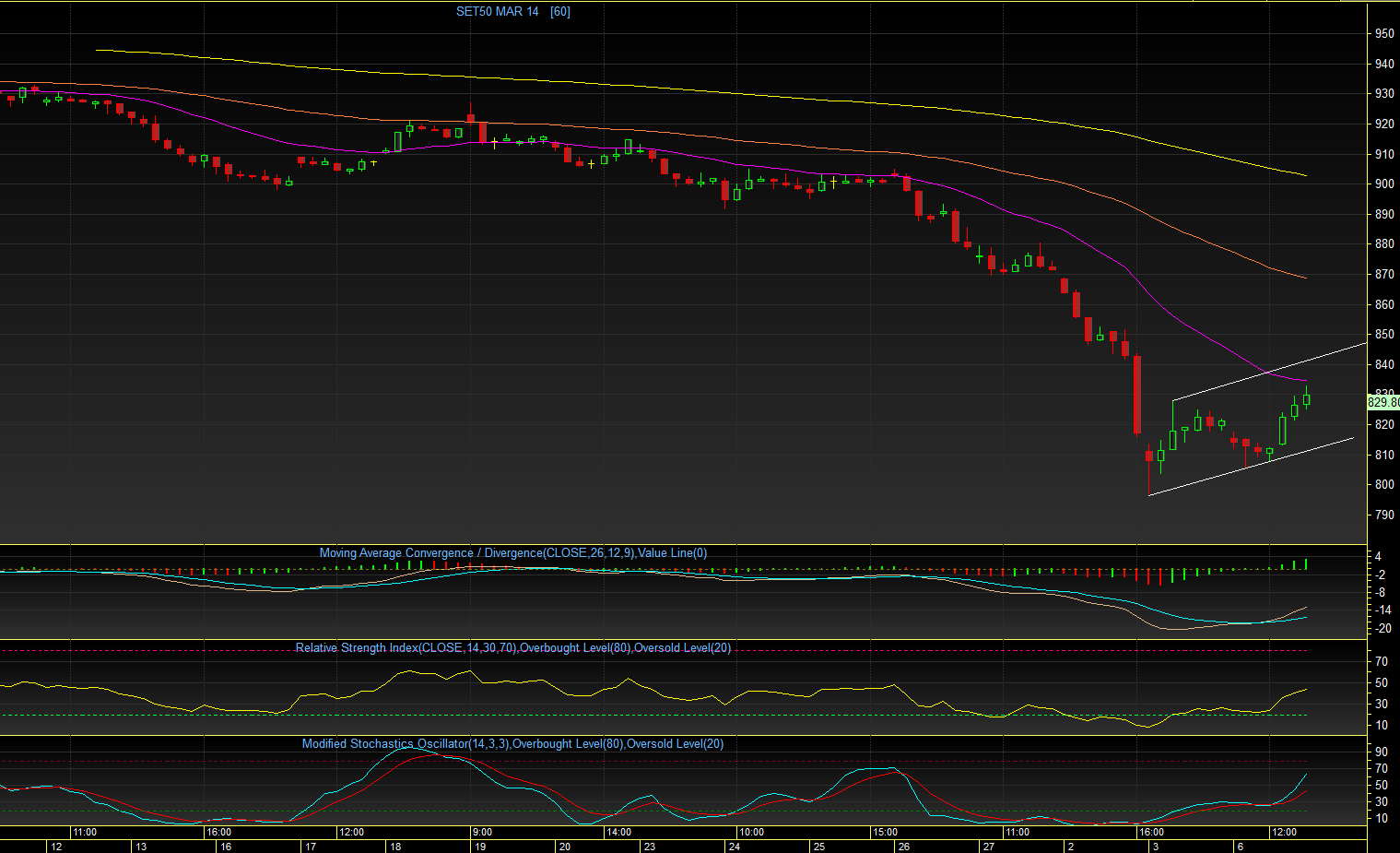
Task: Click the 840 price level label
Action: 1384,365
